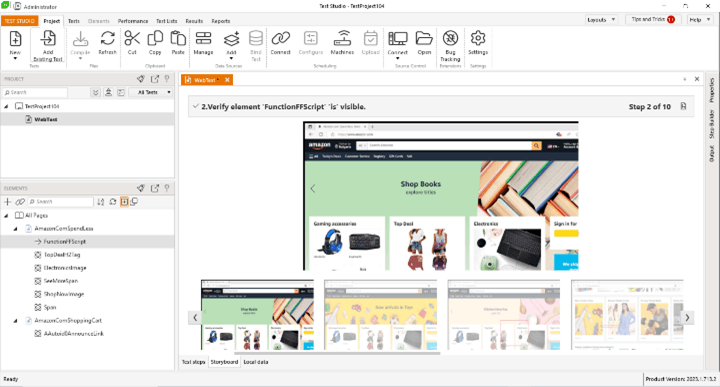Screen dimensions: 720x387
Task: Sort elements with the sort icon
Action: (x=101, y=202)
